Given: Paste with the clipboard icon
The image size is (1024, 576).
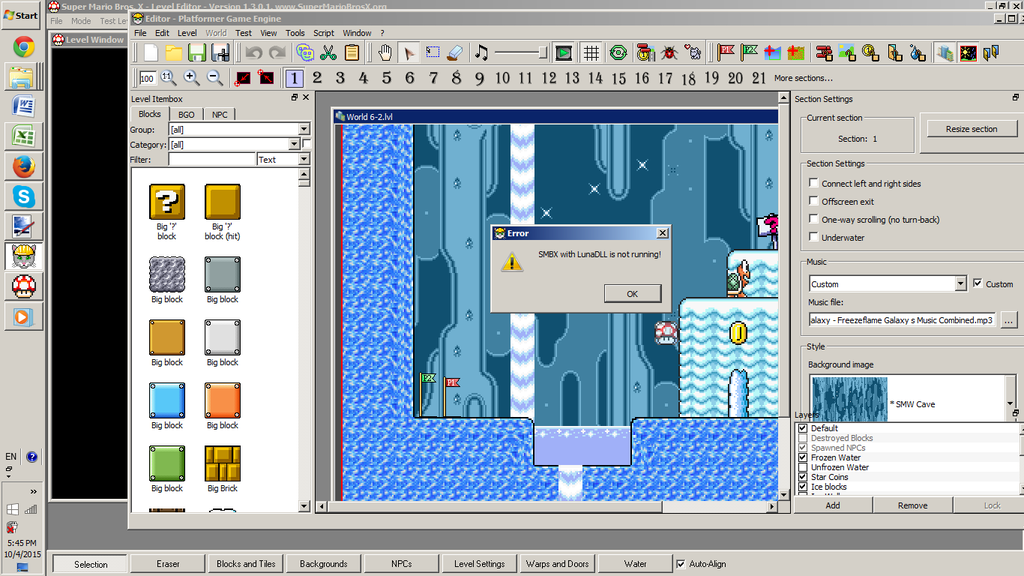Looking at the screenshot, I should (351, 53).
